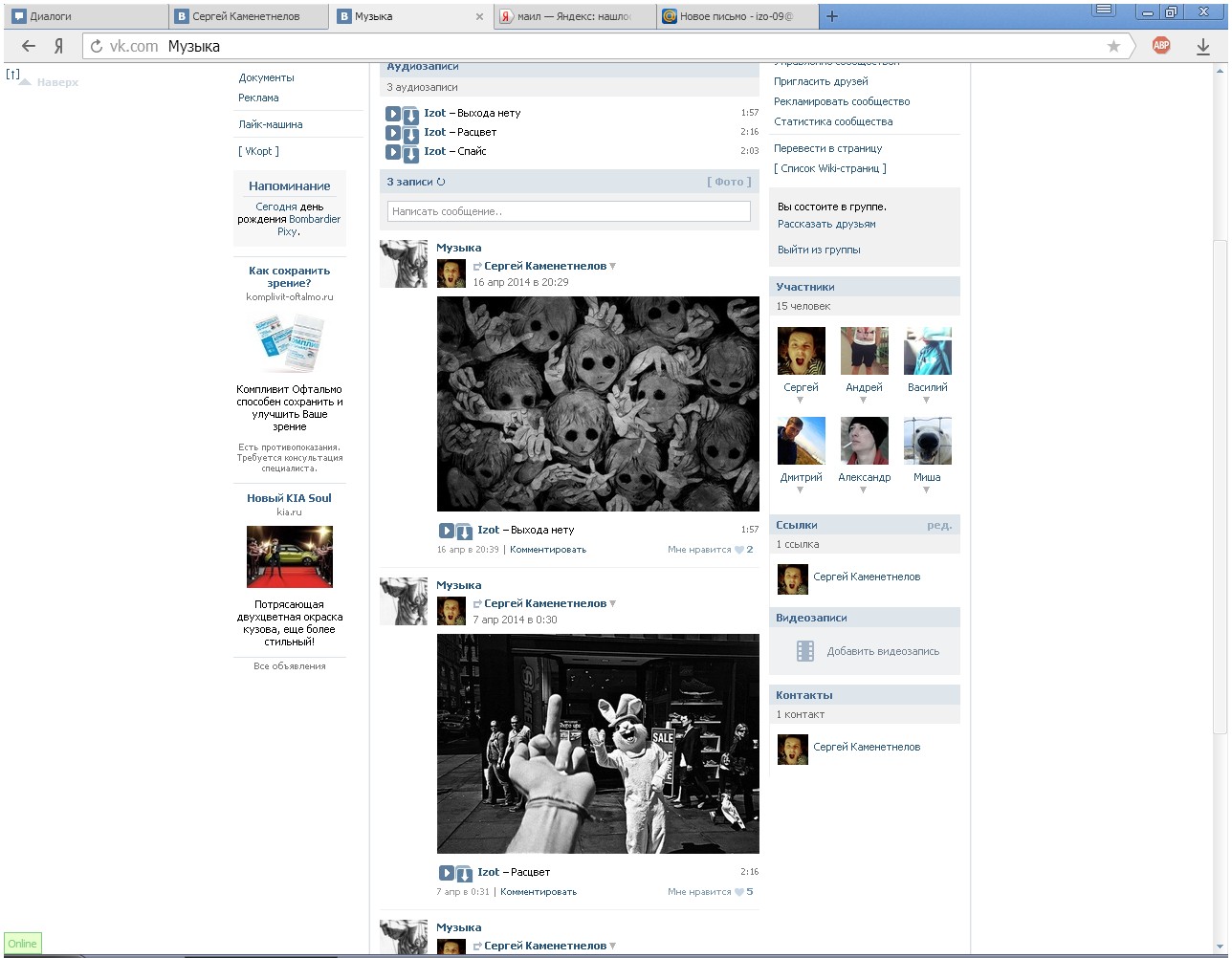Expand the dropdown arrow under member Сергей
1232x958 pixels.
click(801, 401)
